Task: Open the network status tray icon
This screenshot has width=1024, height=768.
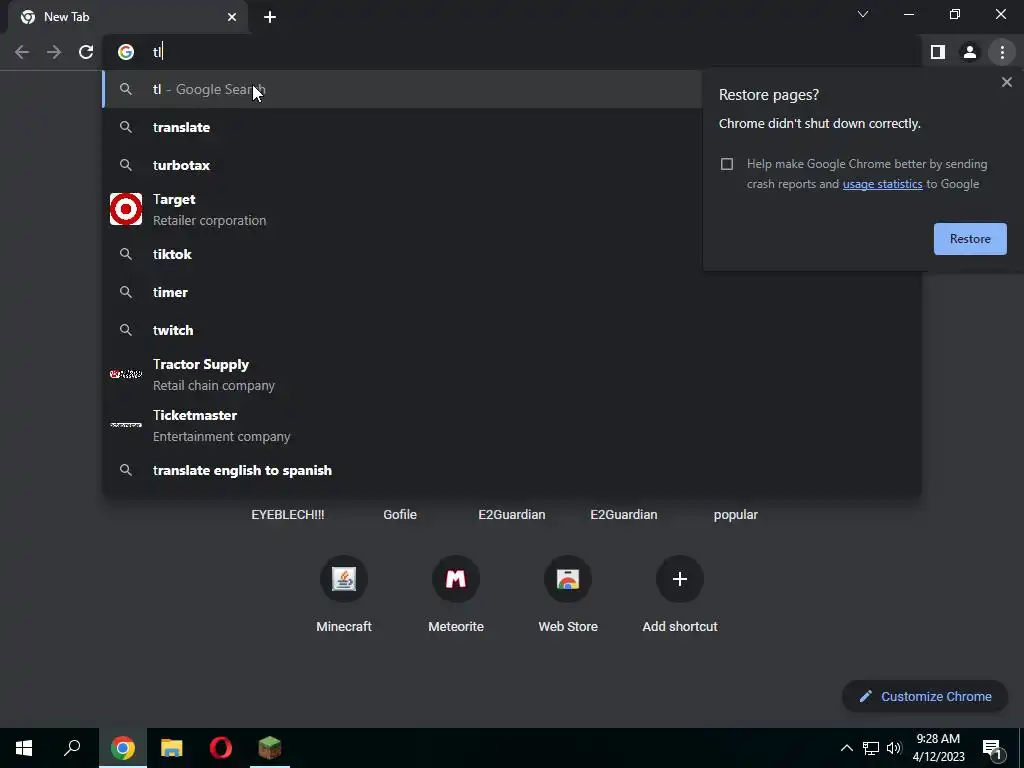Action: [x=871, y=748]
